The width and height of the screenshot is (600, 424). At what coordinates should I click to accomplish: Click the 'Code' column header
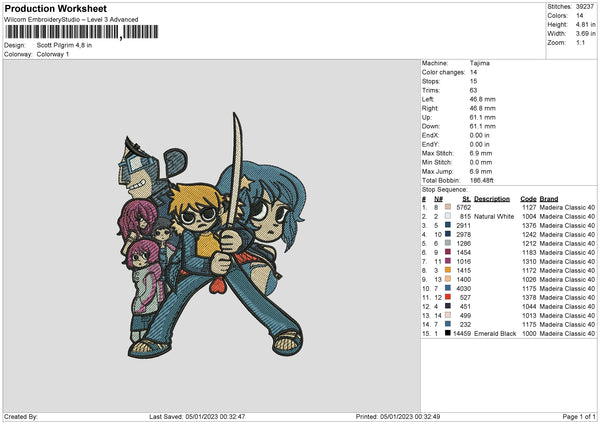[528, 199]
